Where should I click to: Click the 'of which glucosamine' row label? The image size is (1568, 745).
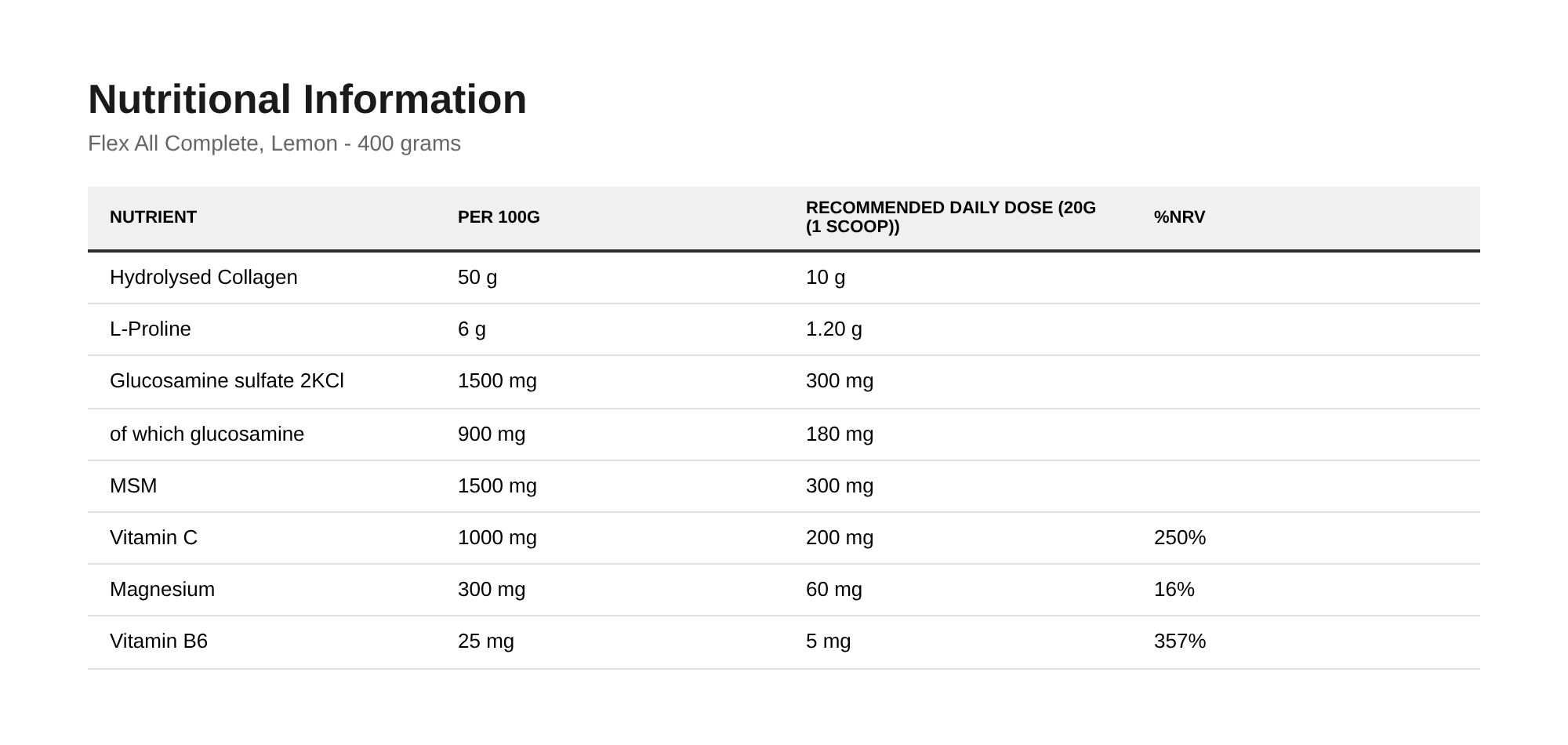(x=207, y=434)
